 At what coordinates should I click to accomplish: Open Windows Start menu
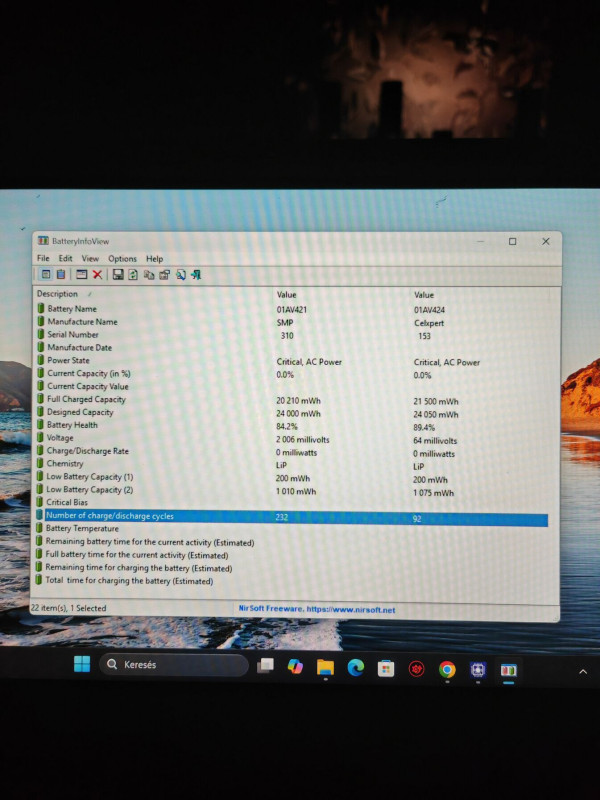(82, 664)
